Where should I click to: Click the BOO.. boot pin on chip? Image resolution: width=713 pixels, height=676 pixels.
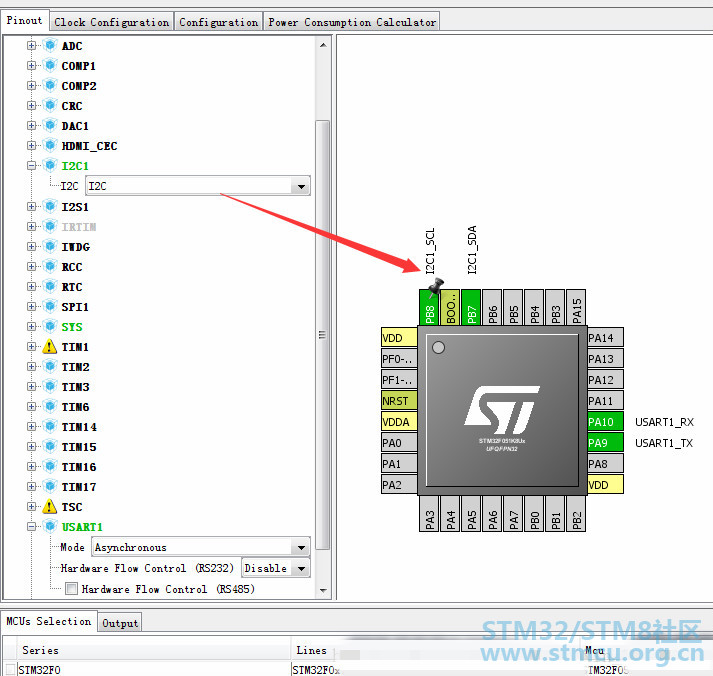(450, 307)
